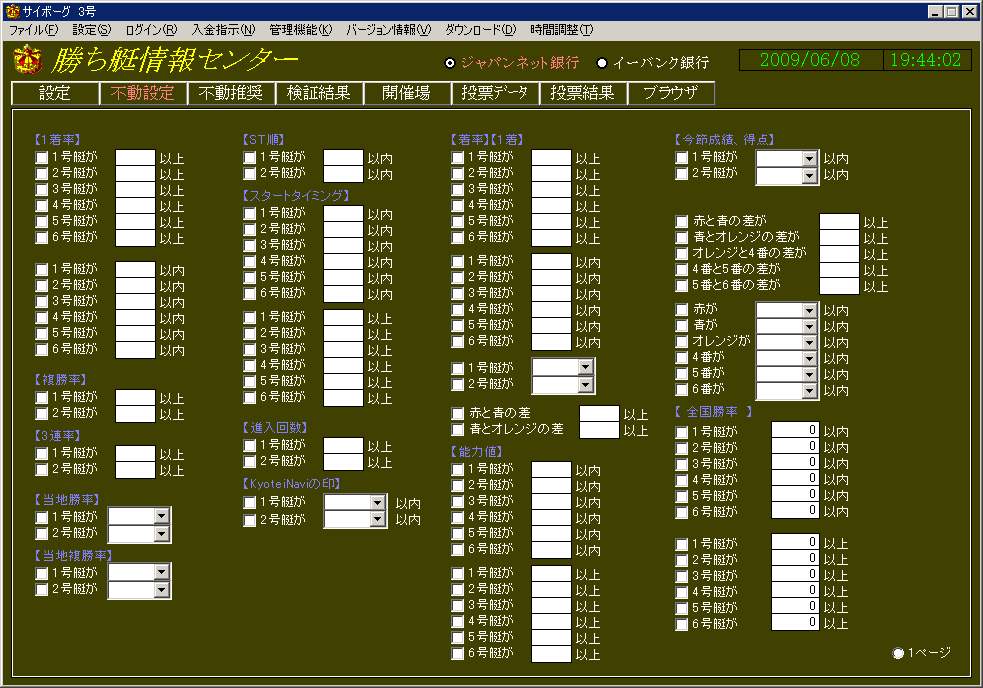
Task: Check 1号艇が under 当地勝率
Action: point(42,517)
